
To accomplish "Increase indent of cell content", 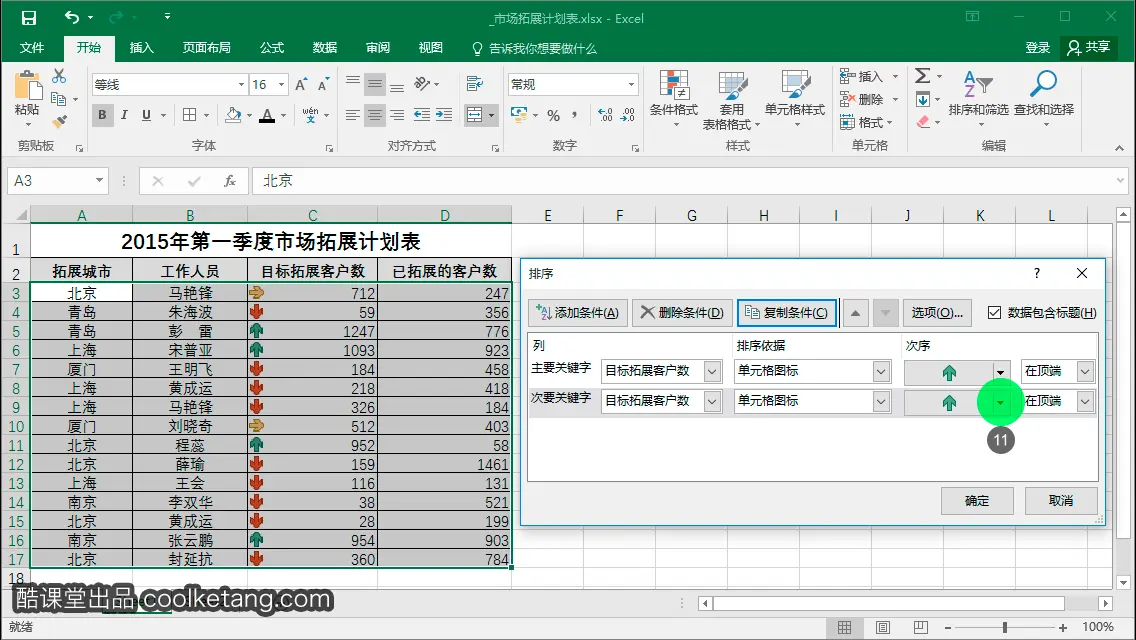I will coord(443,115).
